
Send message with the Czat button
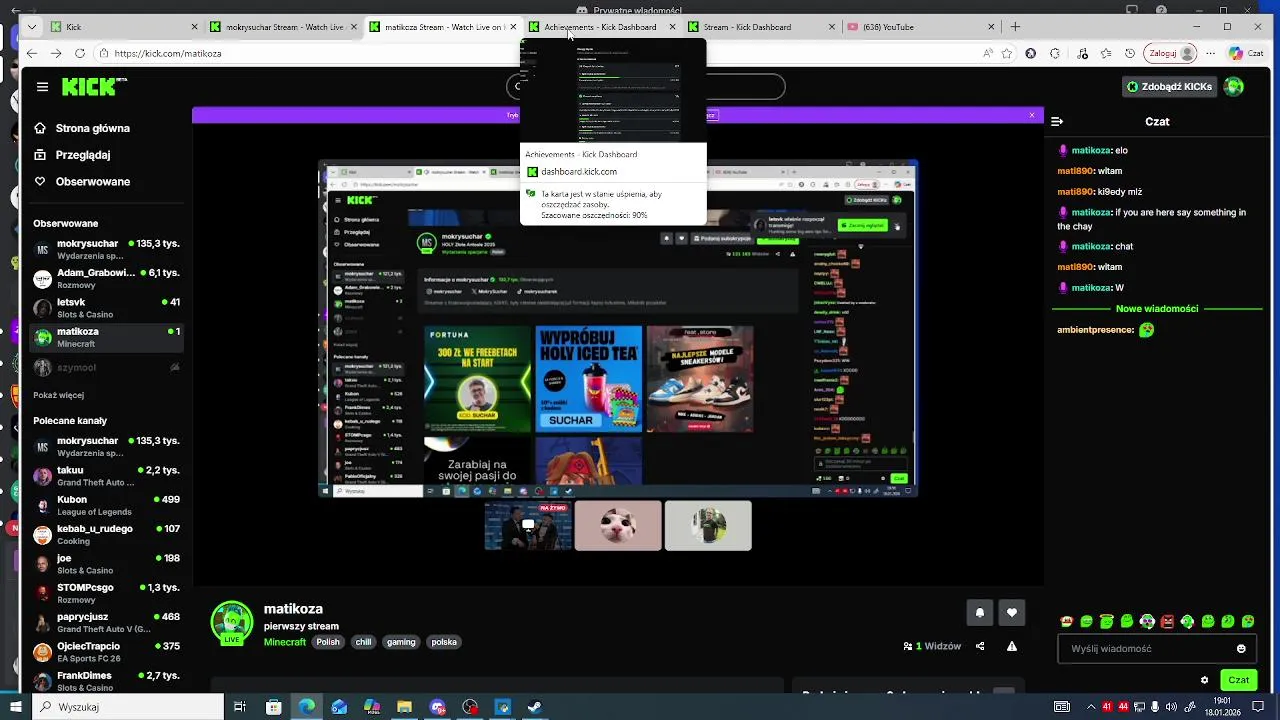point(1239,680)
